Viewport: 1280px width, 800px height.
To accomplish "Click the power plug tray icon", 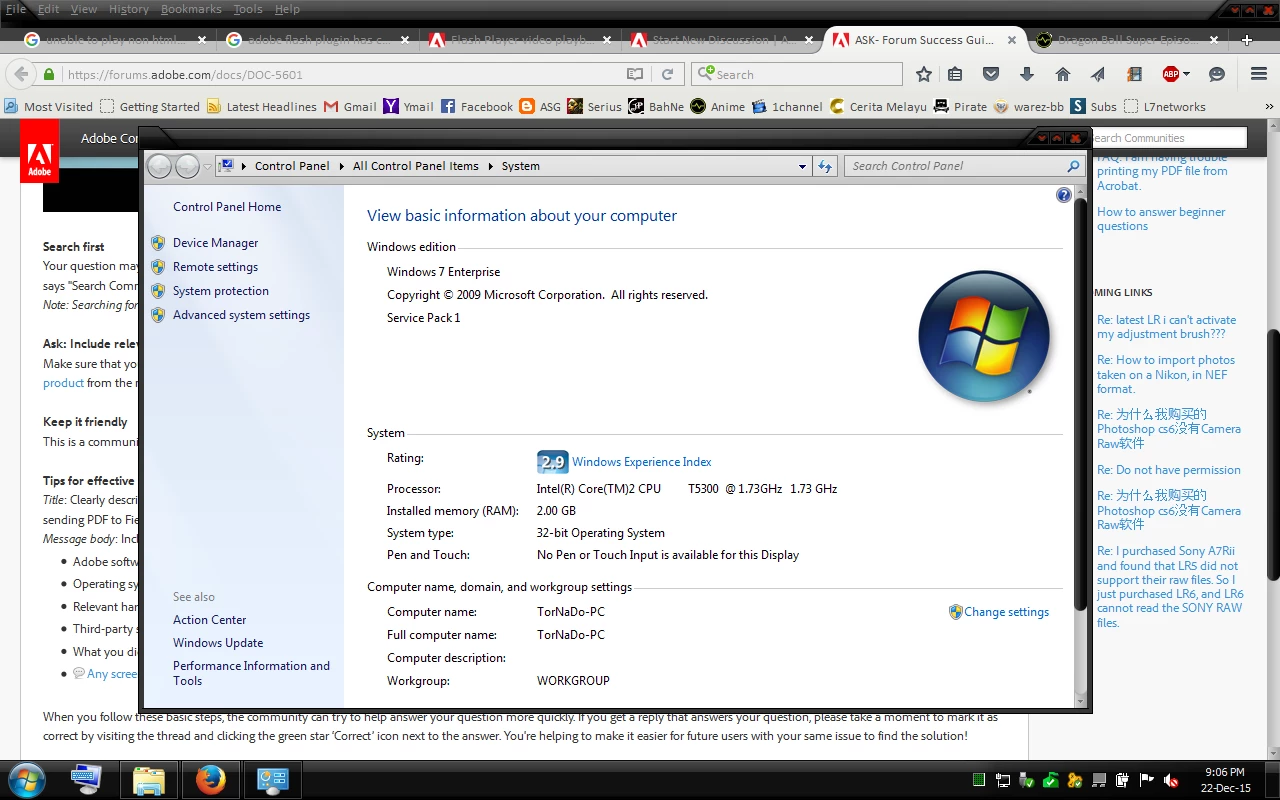I will tap(1123, 780).
